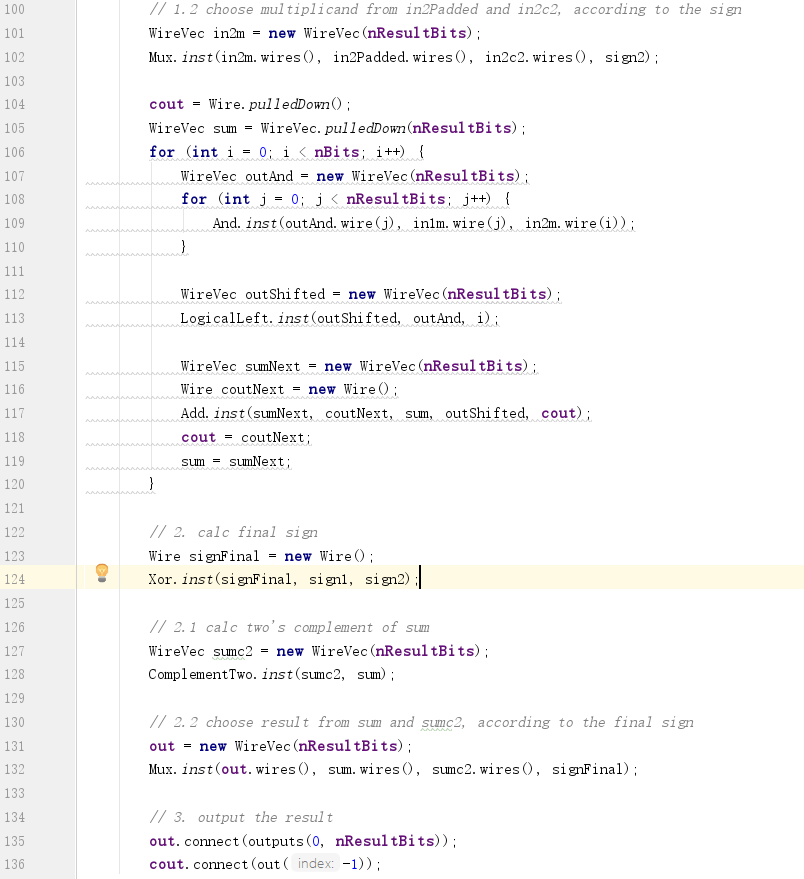Click comment '// 3. output the result'
Viewport: 804px width, 879px height.
click(x=241, y=817)
